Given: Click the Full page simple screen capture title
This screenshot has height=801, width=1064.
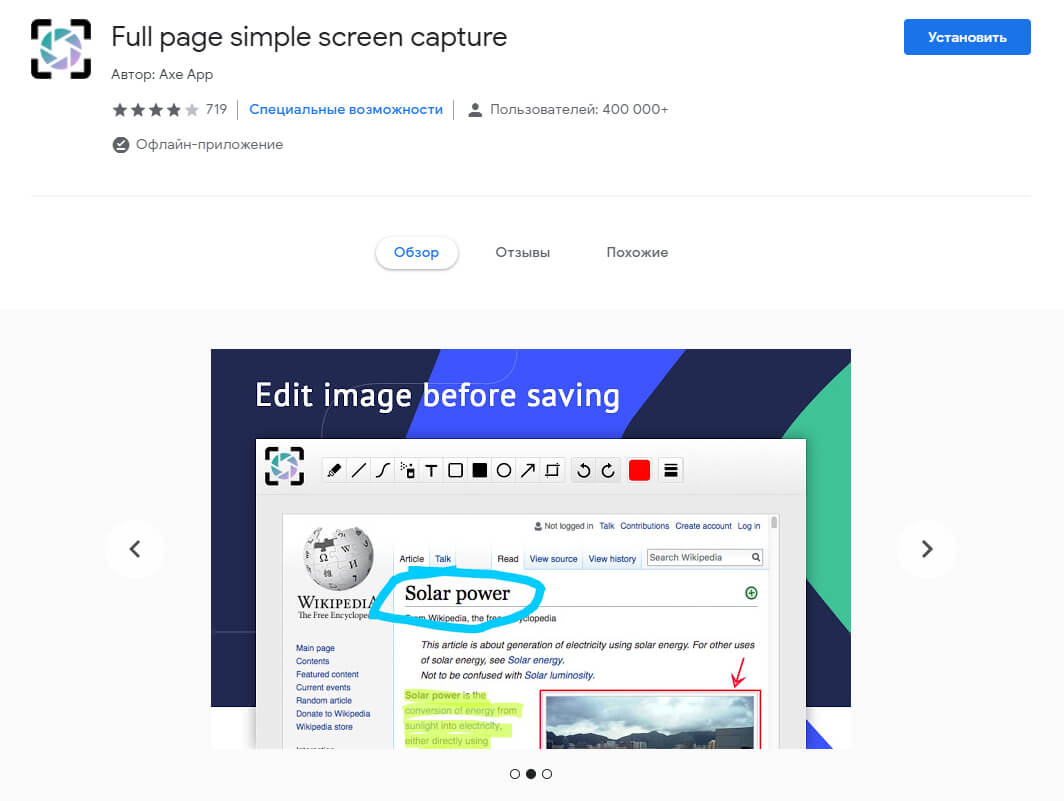Looking at the screenshot, I should click(309, 37).
